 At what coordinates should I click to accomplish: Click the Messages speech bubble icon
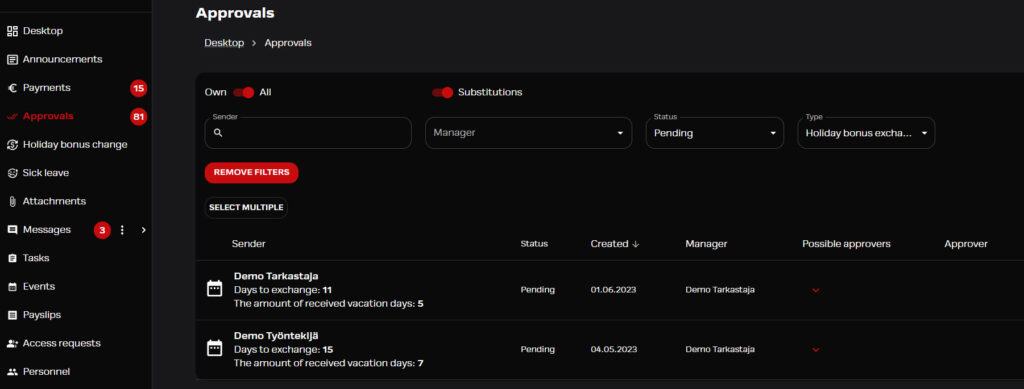[12, 230]
